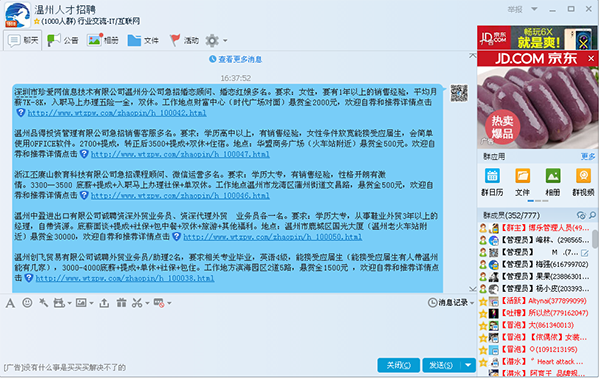Open dropdown arrow next to picture icon
Screen dimensions: 600x378
tap(91, 303)
